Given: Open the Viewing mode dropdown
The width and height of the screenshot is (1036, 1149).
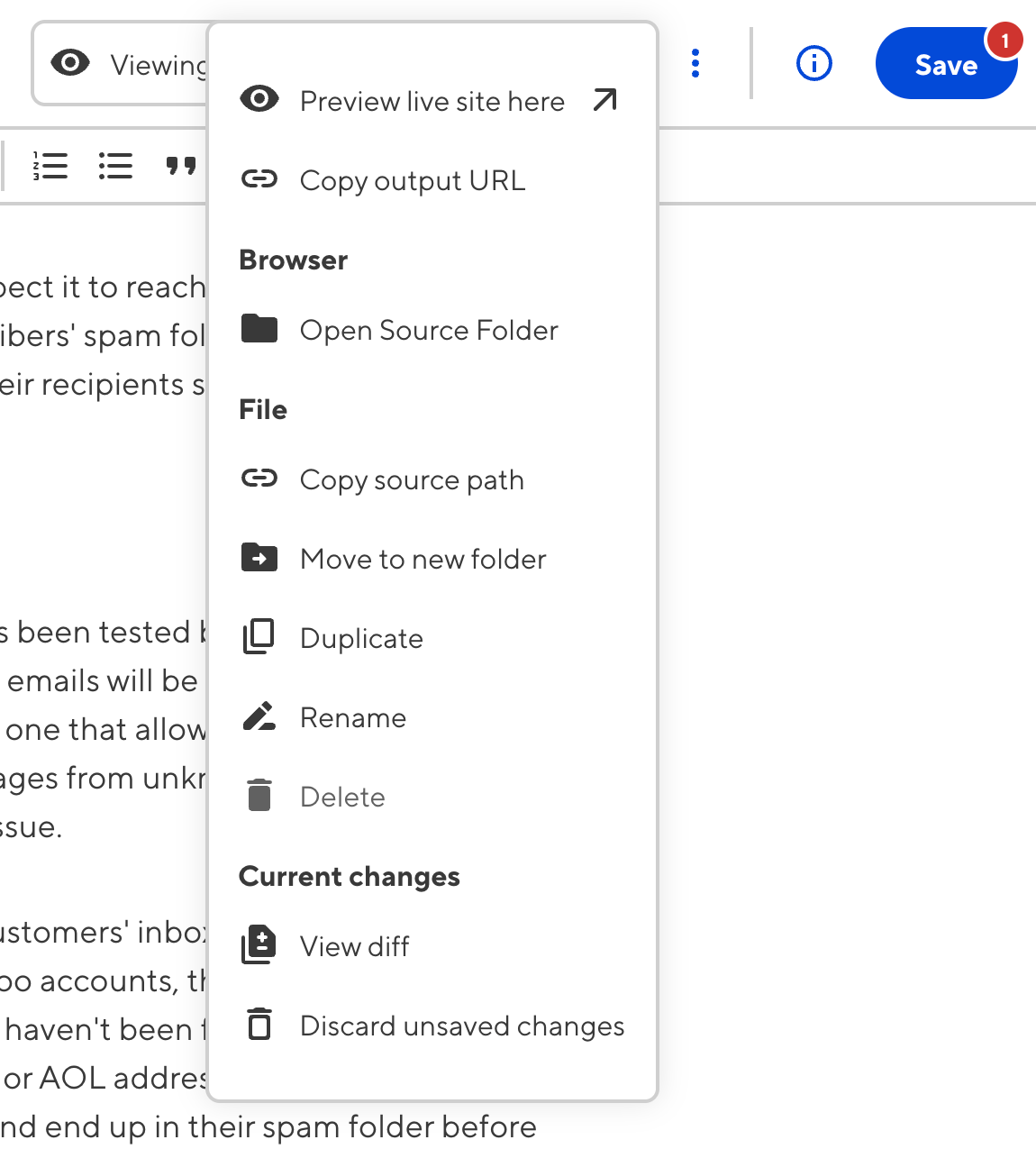Looking at the screenshot, I should point(122,65).
